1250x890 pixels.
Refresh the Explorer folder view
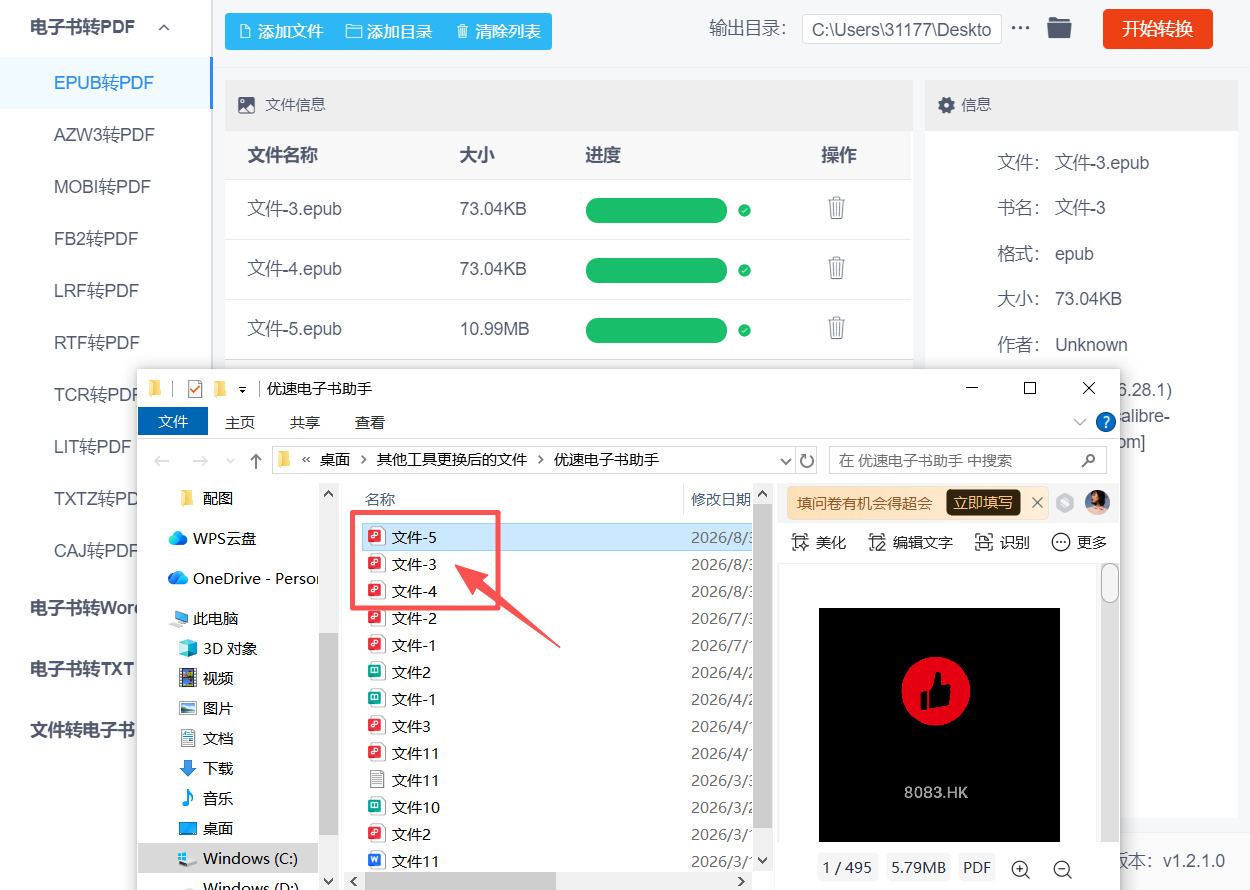point(807,461)
